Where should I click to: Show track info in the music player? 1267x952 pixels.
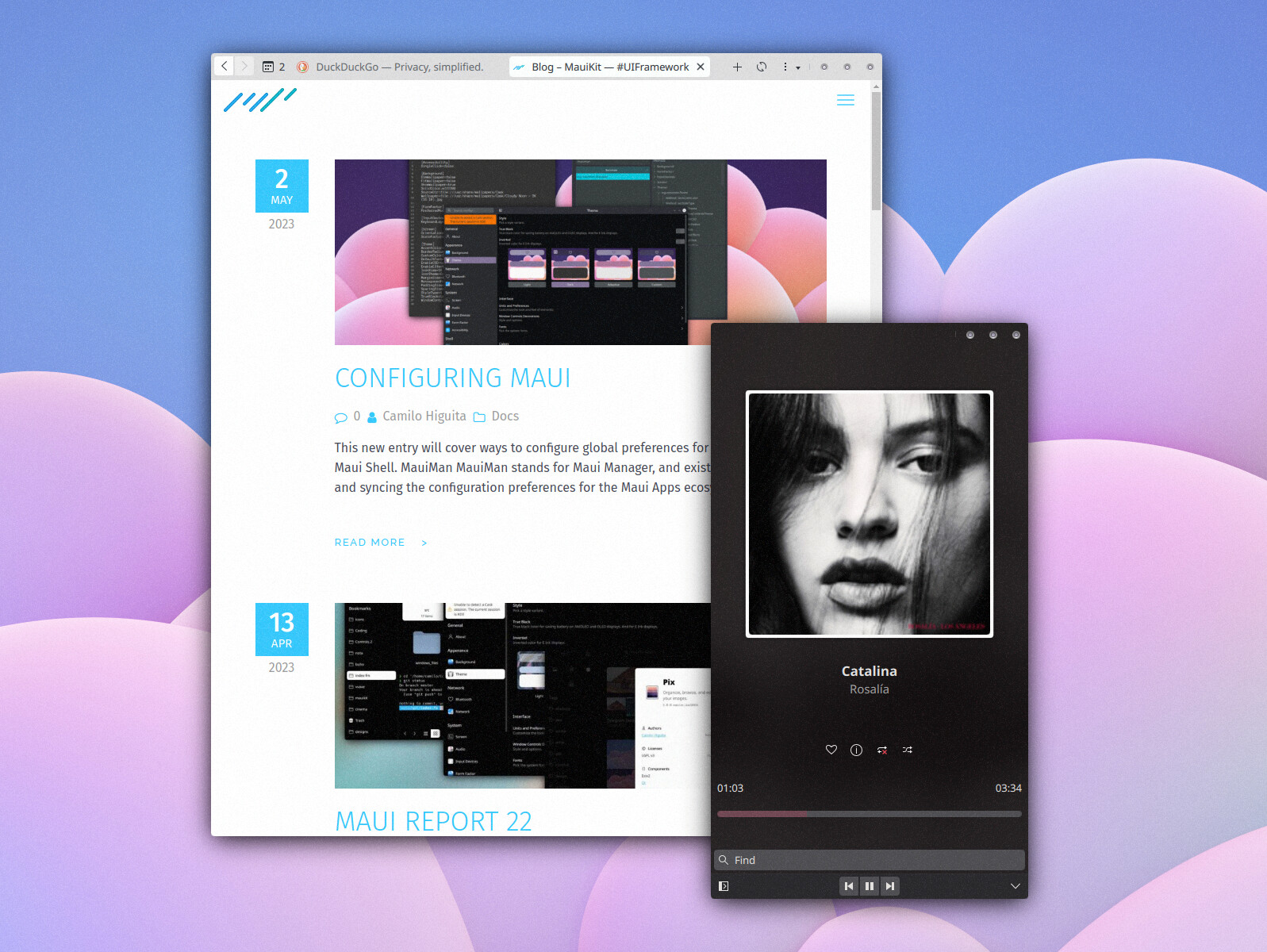[857, 750]
